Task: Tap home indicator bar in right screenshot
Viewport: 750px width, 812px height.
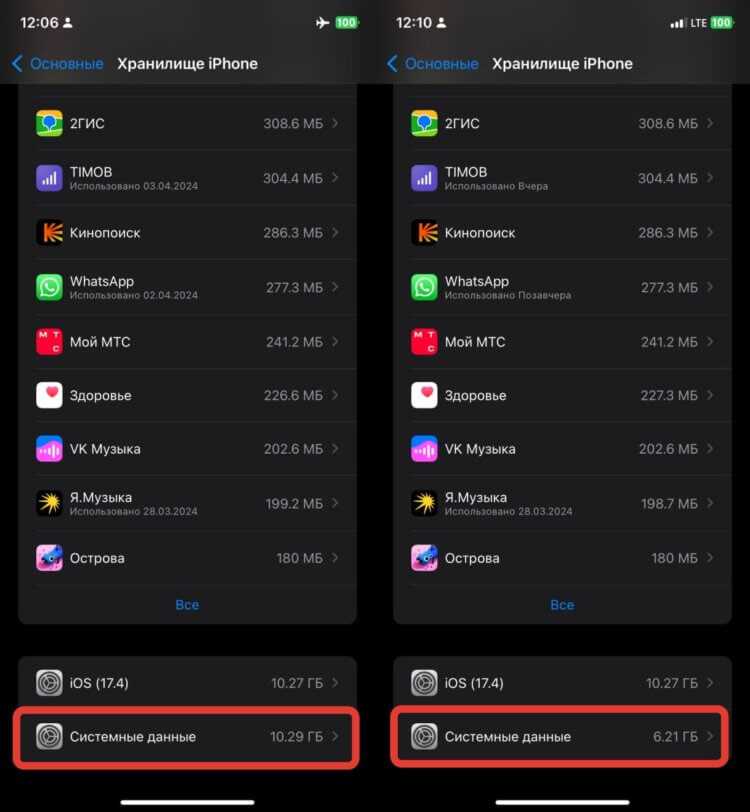Action: pyautogui.click(x=562, y=802)
